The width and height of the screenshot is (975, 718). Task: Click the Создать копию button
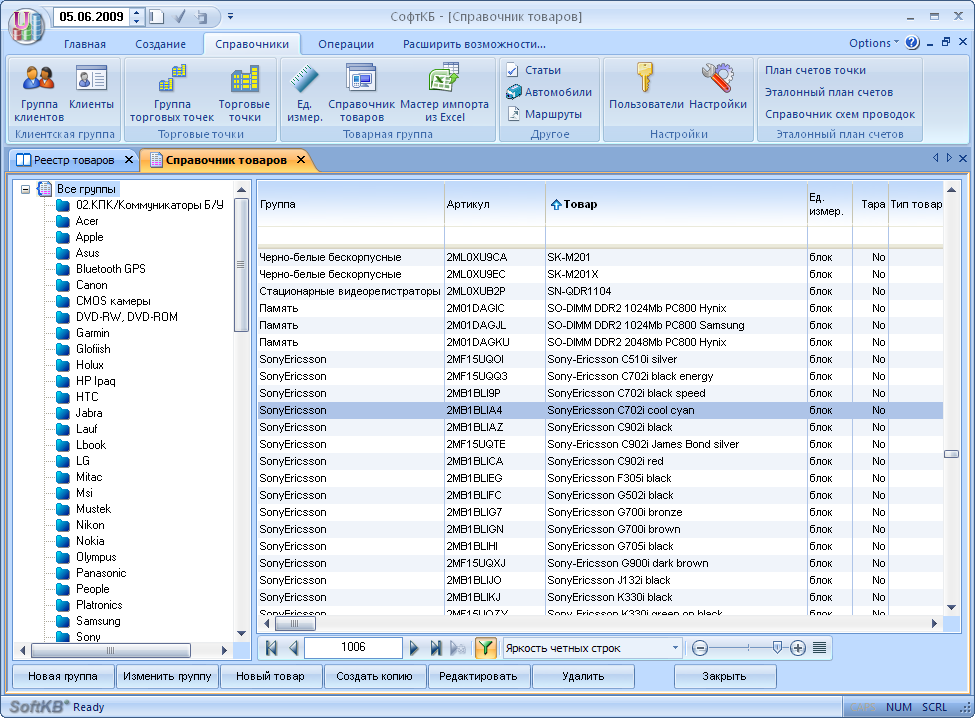pos(374,676)
